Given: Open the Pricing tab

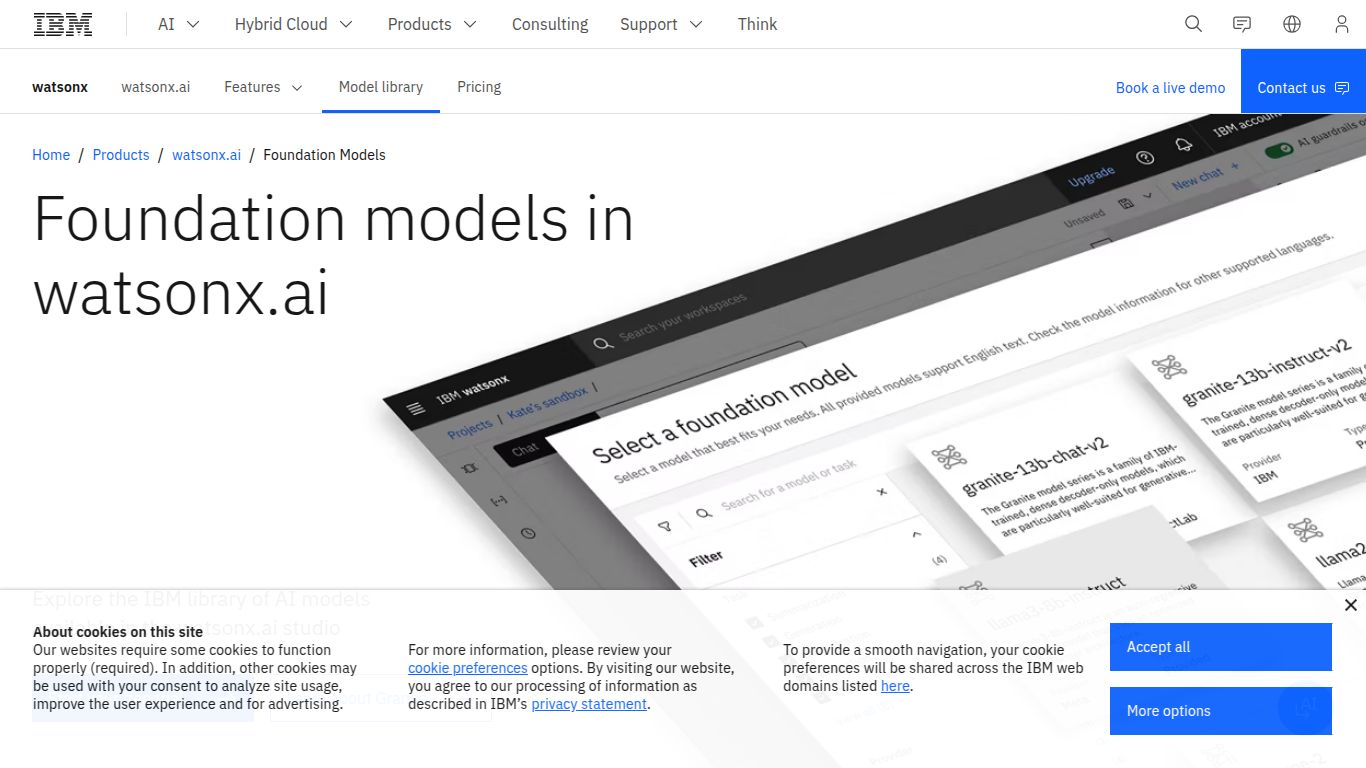Looking at the screenshot, I should (x=479, y=87).
